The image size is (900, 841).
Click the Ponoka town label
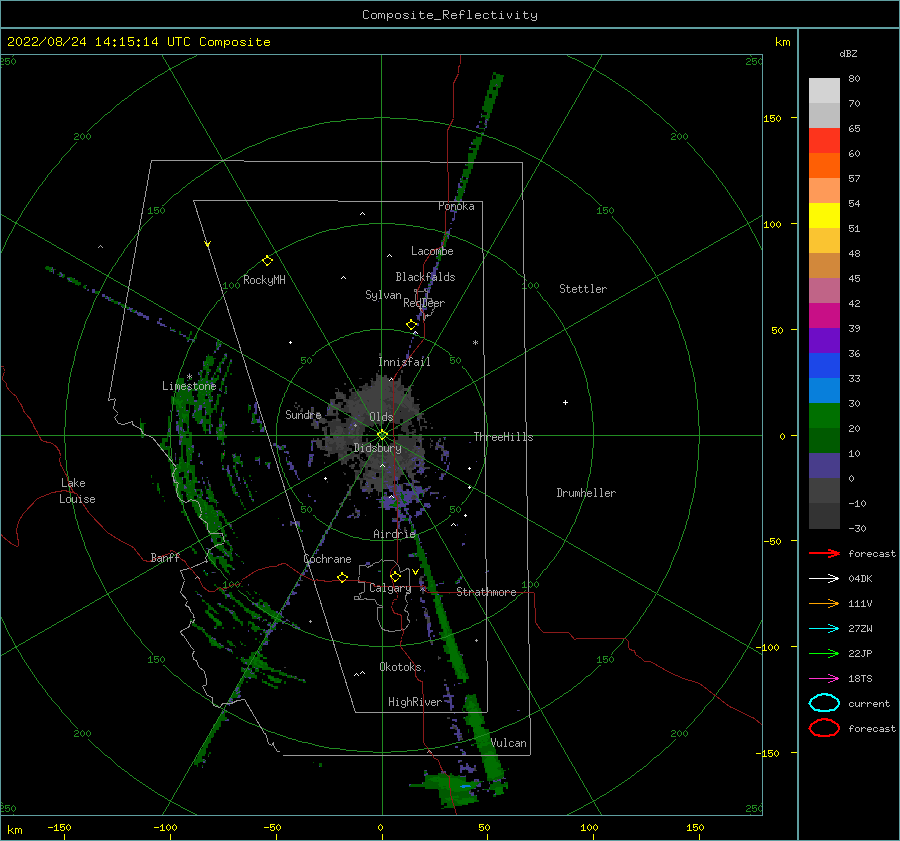[x=456, y=206]
